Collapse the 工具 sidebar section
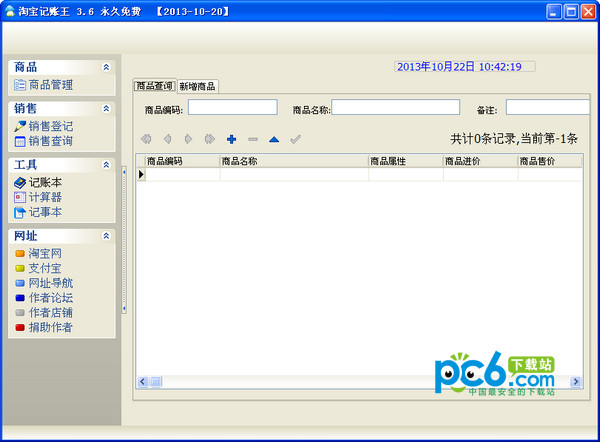Screen dimensions: 600x442 point(106,164)
